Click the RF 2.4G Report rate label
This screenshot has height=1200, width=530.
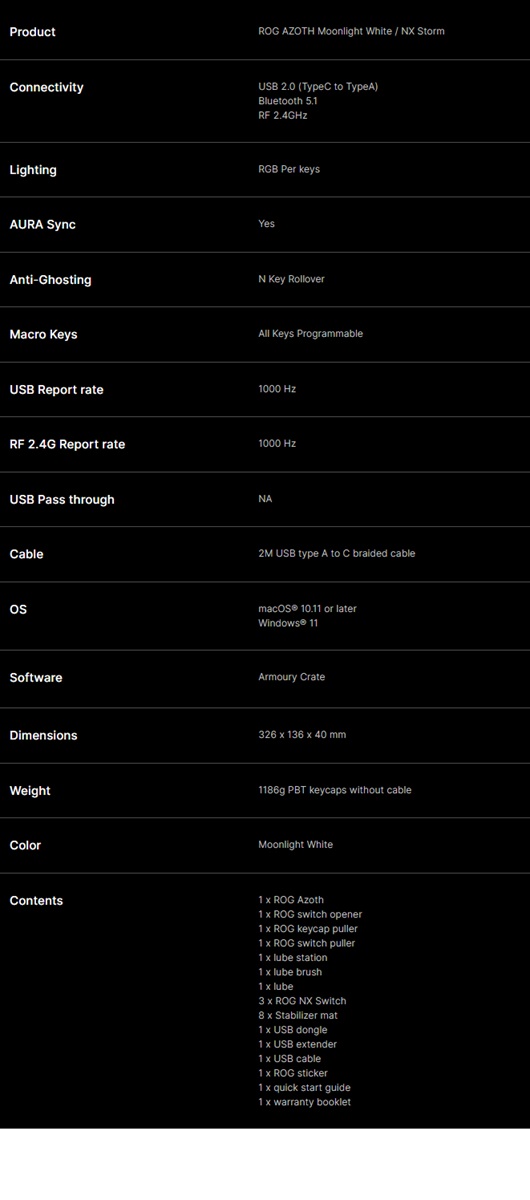click(67, 445)
